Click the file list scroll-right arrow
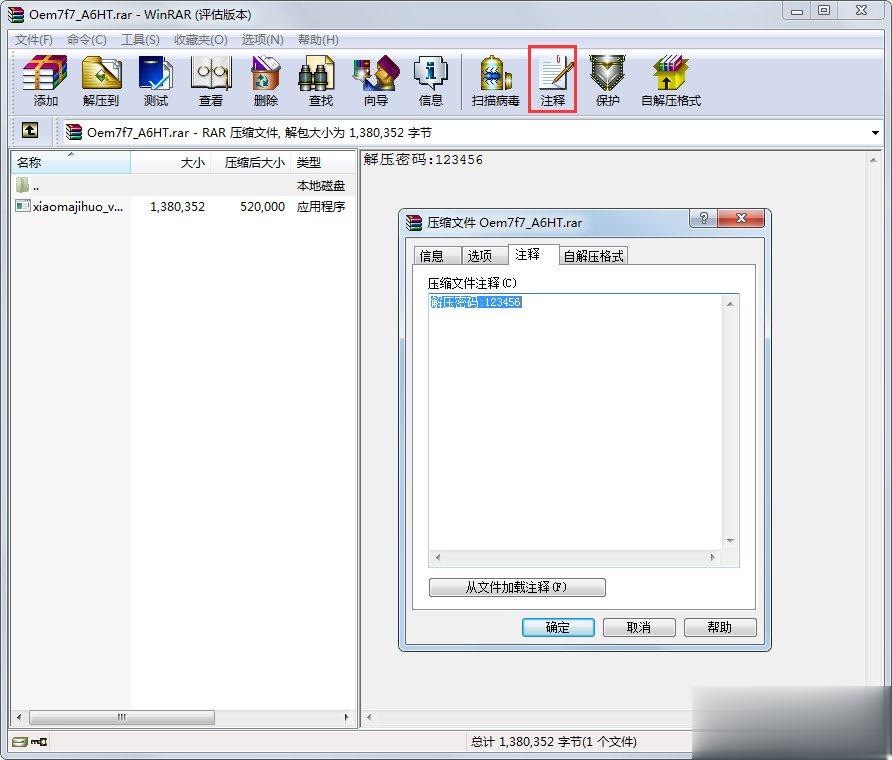This screenshot has width=892, height=760. pyautogui.click(x=346, y=717)
